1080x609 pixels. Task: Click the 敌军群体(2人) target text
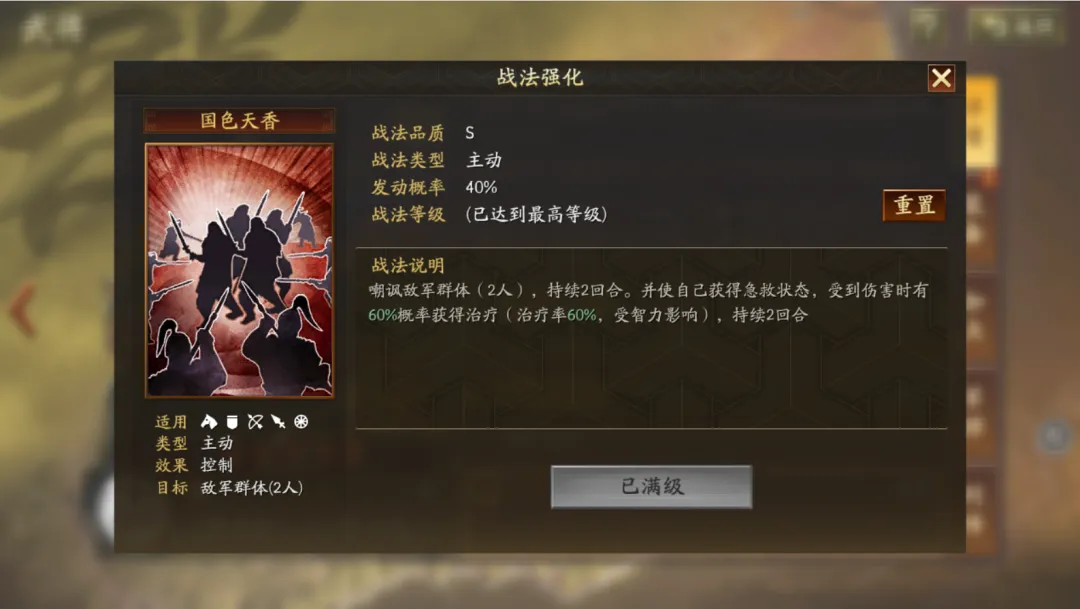tap(251, 488)
